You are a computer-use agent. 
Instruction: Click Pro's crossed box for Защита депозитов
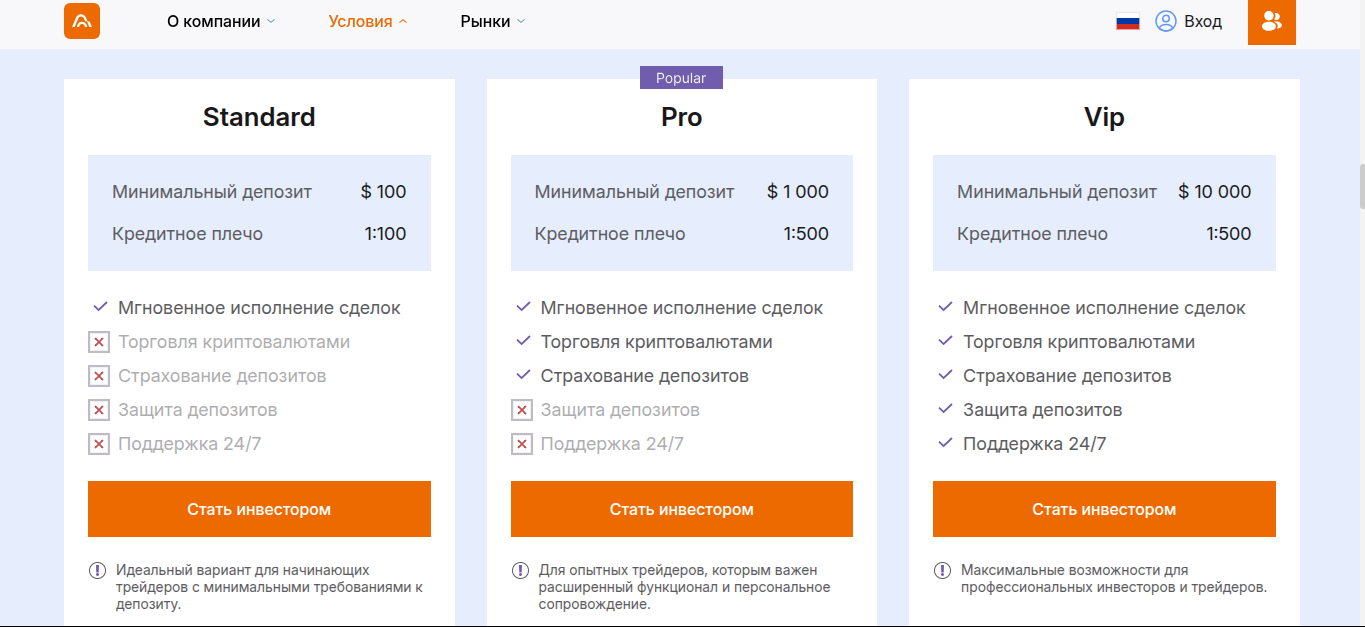(522, 411)
